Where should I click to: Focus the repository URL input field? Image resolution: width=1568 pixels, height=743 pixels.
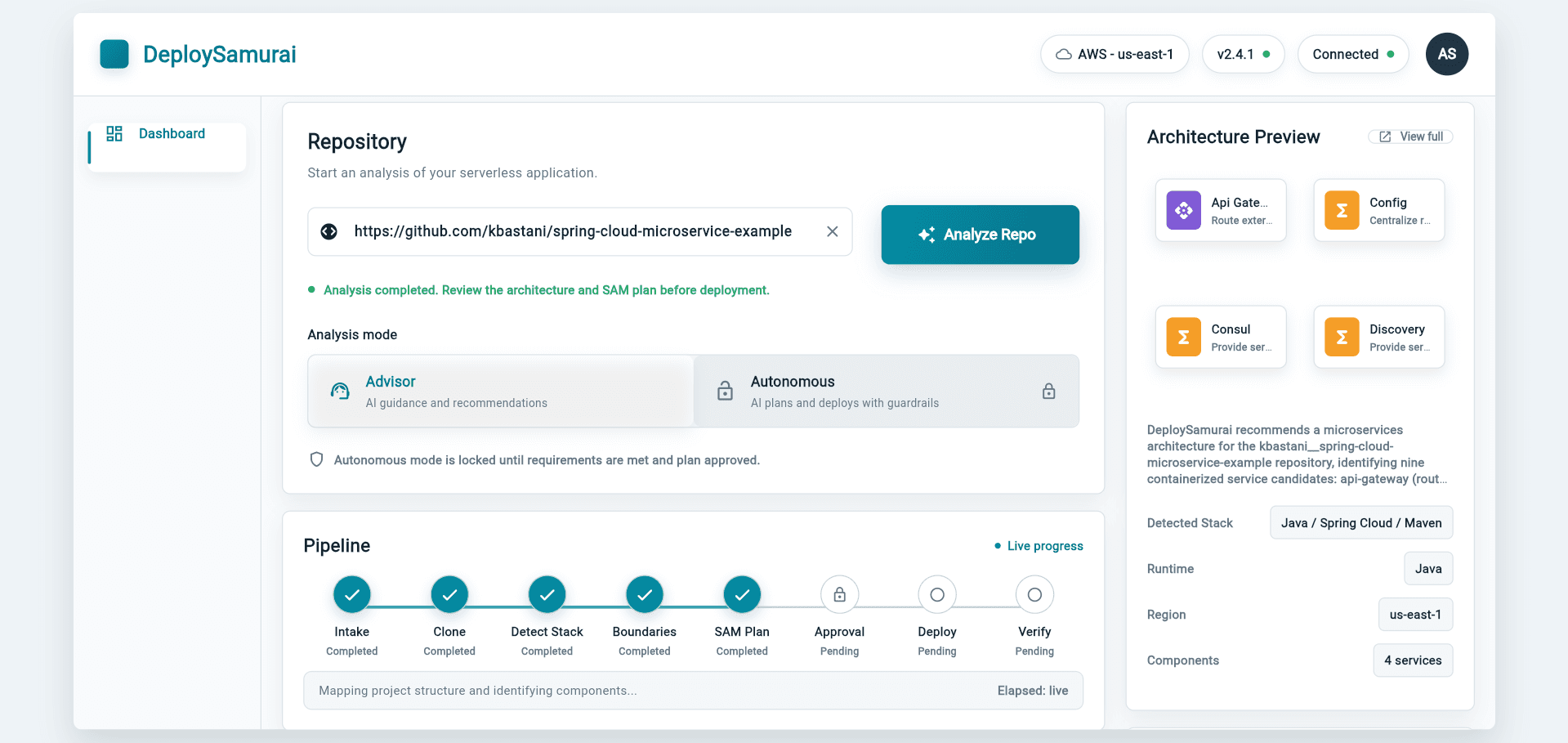point(580,231)
